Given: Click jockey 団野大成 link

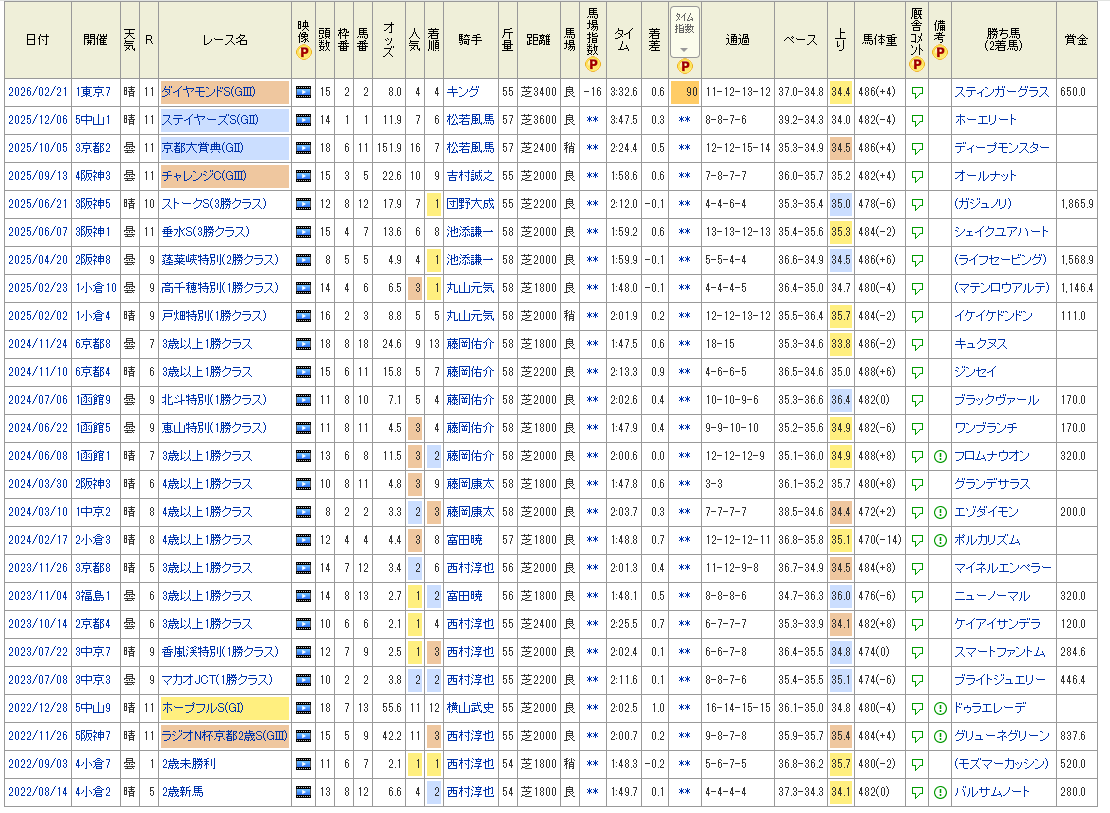Looking at the screenshot, I should pyautogui.click(x=470, y=204).
